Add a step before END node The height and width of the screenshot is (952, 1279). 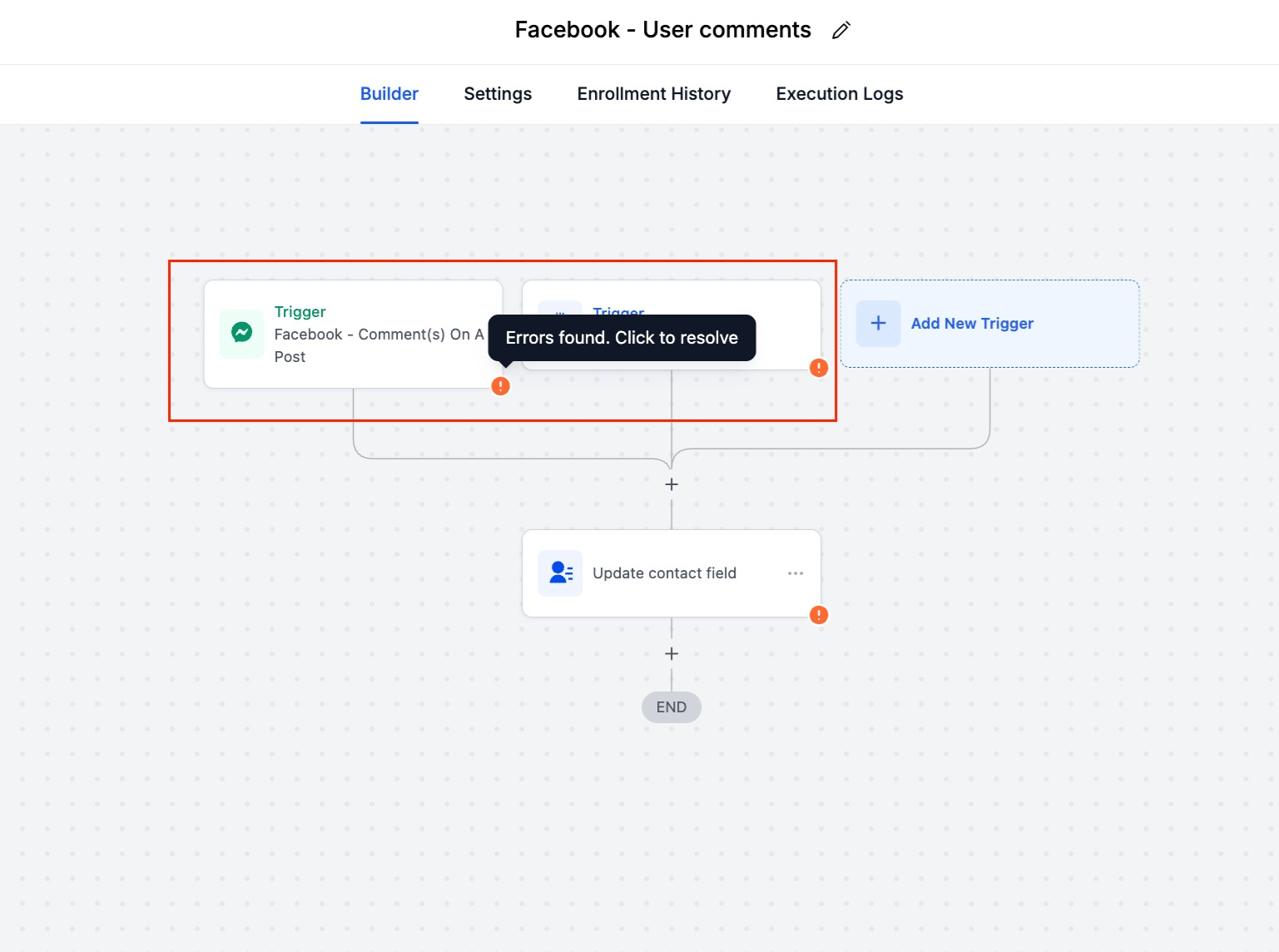[x=672, y=654]
